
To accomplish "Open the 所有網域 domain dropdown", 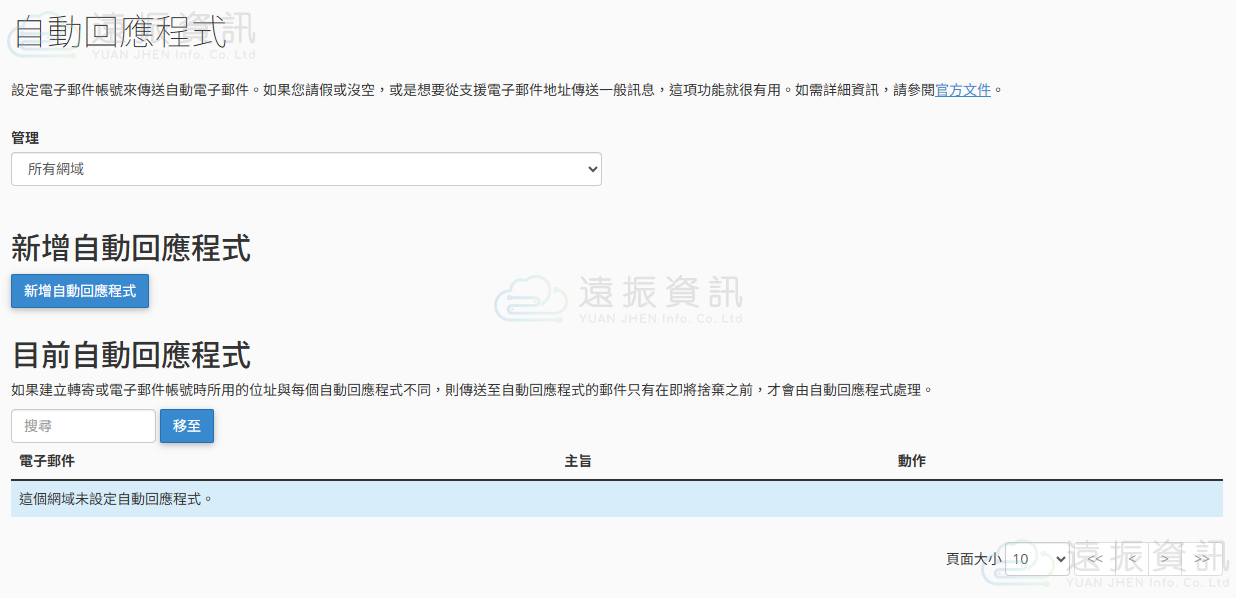I will click(x=306, y=169).
